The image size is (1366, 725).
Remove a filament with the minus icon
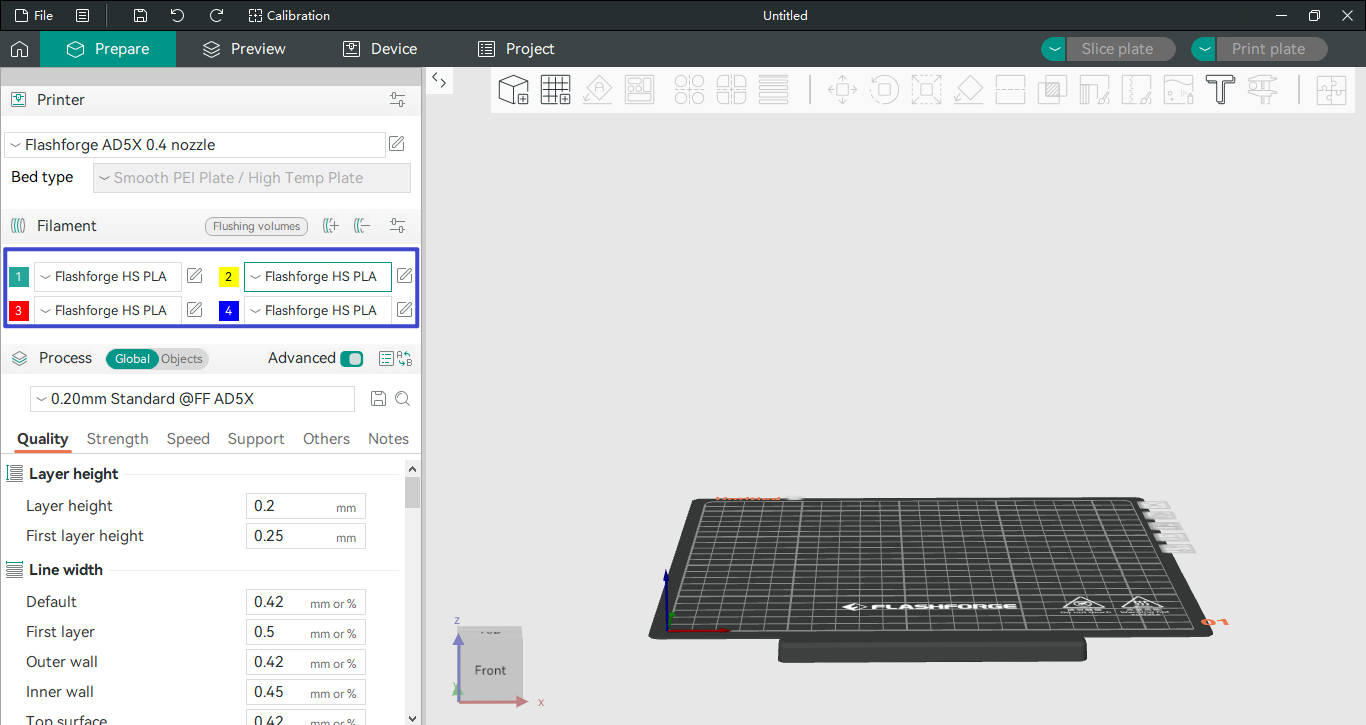point(363,226)
